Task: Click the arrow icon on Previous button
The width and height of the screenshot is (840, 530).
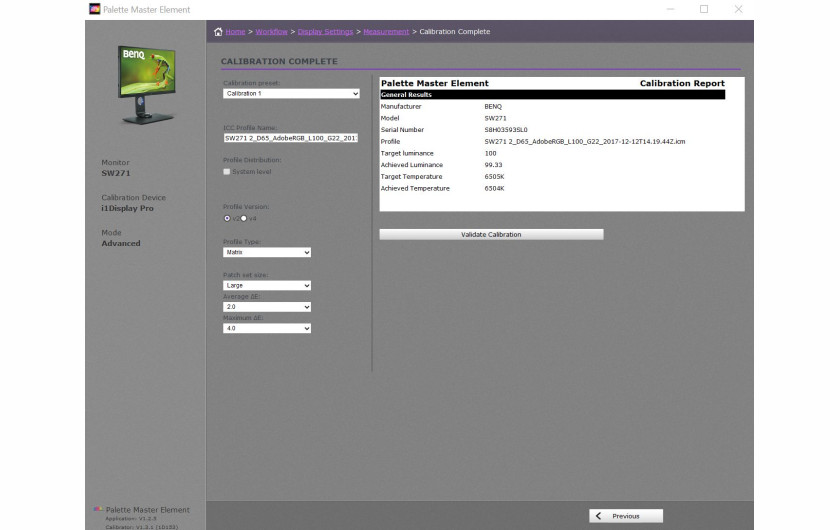Action: point(598,516)
